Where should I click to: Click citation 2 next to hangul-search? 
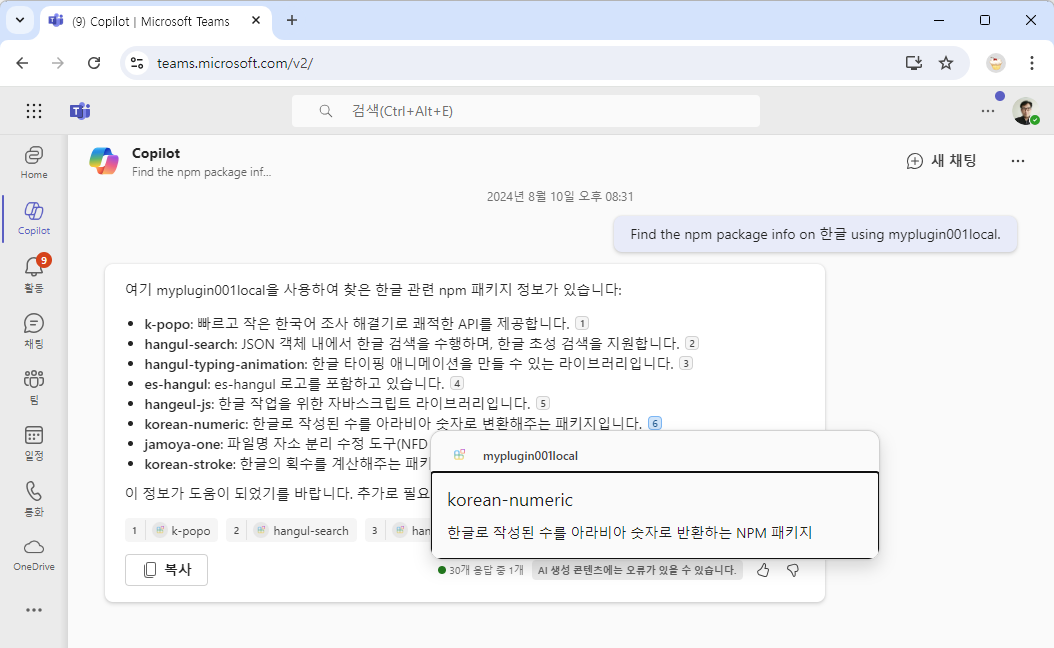pos(692,343)
